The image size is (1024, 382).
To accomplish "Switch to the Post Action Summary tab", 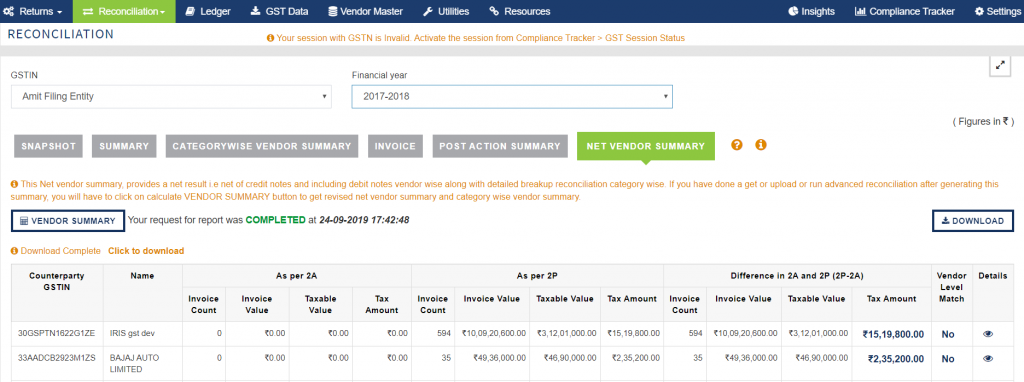I will [x=500, y=146].
